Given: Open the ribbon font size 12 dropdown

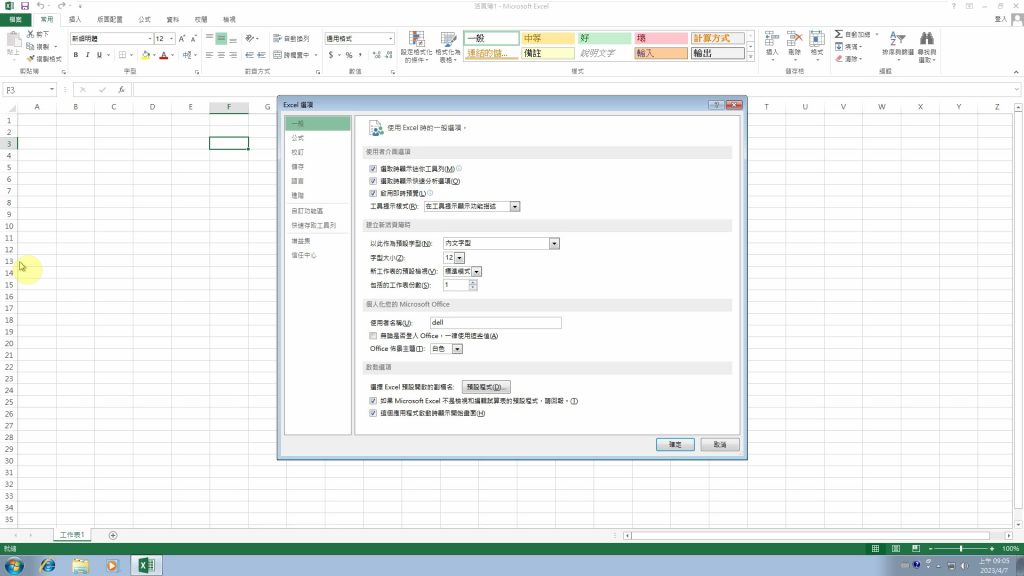Looking at the screenshot, I should (172, 39).
